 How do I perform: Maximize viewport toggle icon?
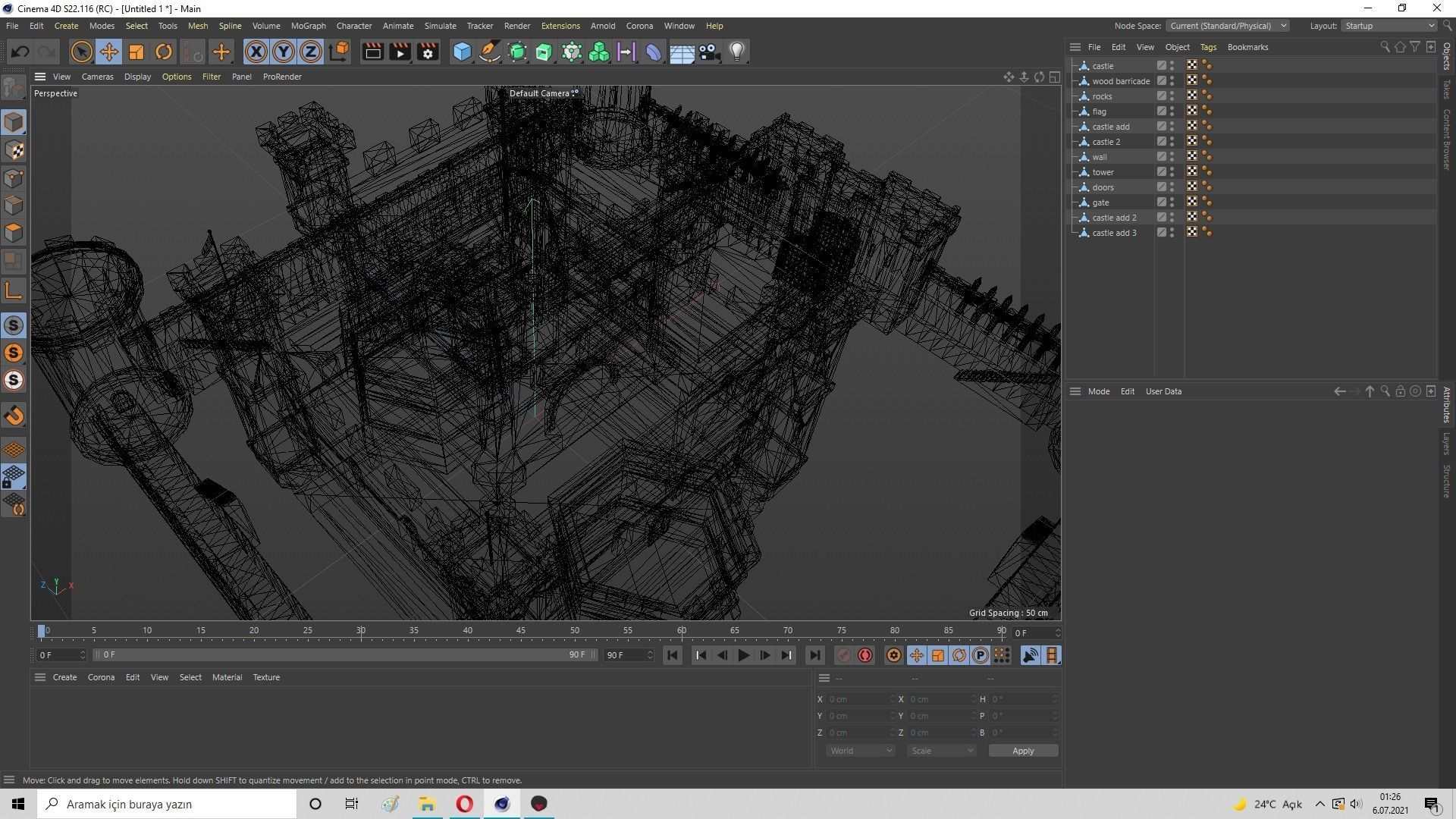point(1055,77)
